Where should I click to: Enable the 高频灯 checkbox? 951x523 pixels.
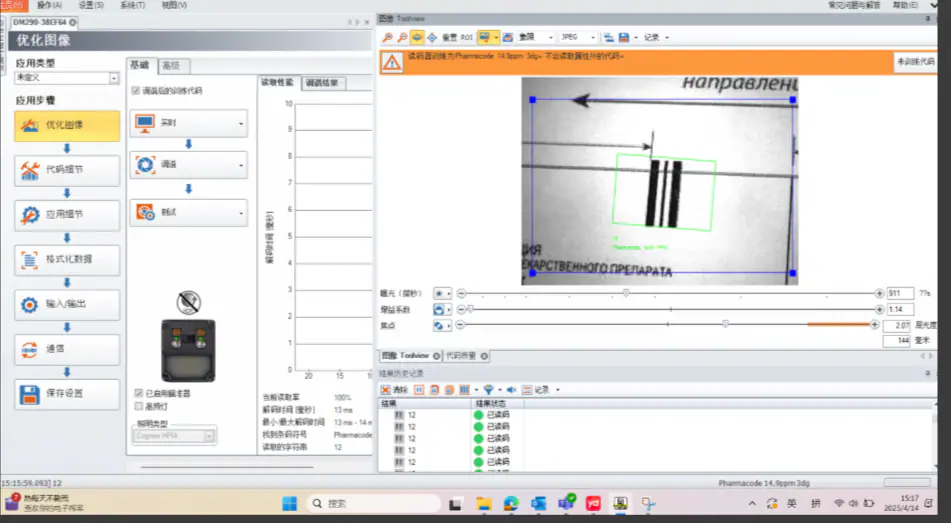click(x=139, y=406)
